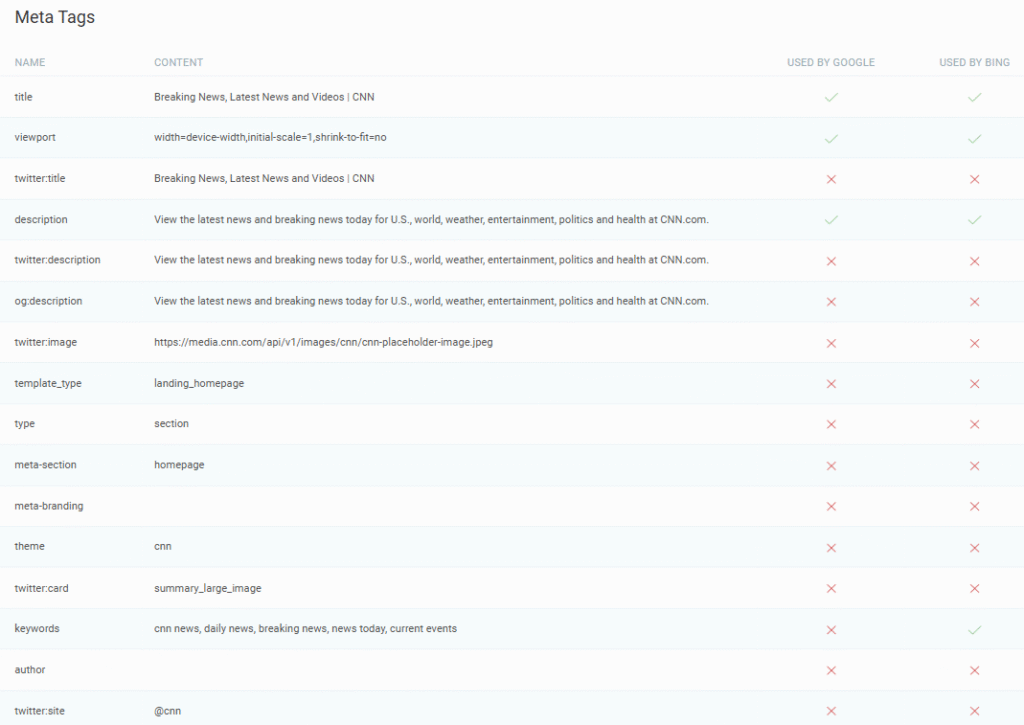The width and height of the screenshot is (1024, 725).
Task: Select the 'twitter:title' name cell
Action: 40,178
